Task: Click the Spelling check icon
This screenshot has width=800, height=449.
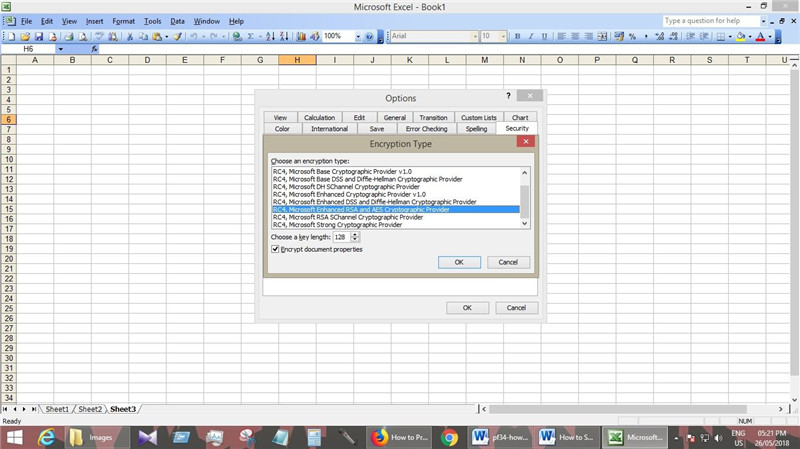Action: click(x=99, y=36)
